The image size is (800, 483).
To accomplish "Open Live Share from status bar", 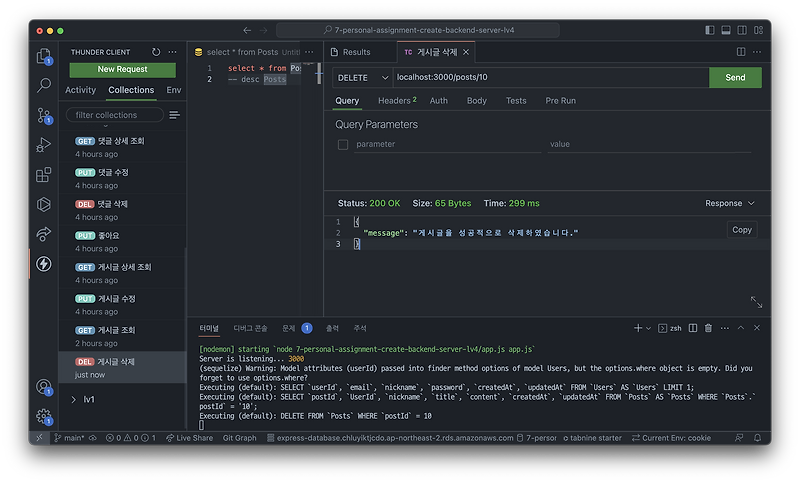I will click(189, 438).
